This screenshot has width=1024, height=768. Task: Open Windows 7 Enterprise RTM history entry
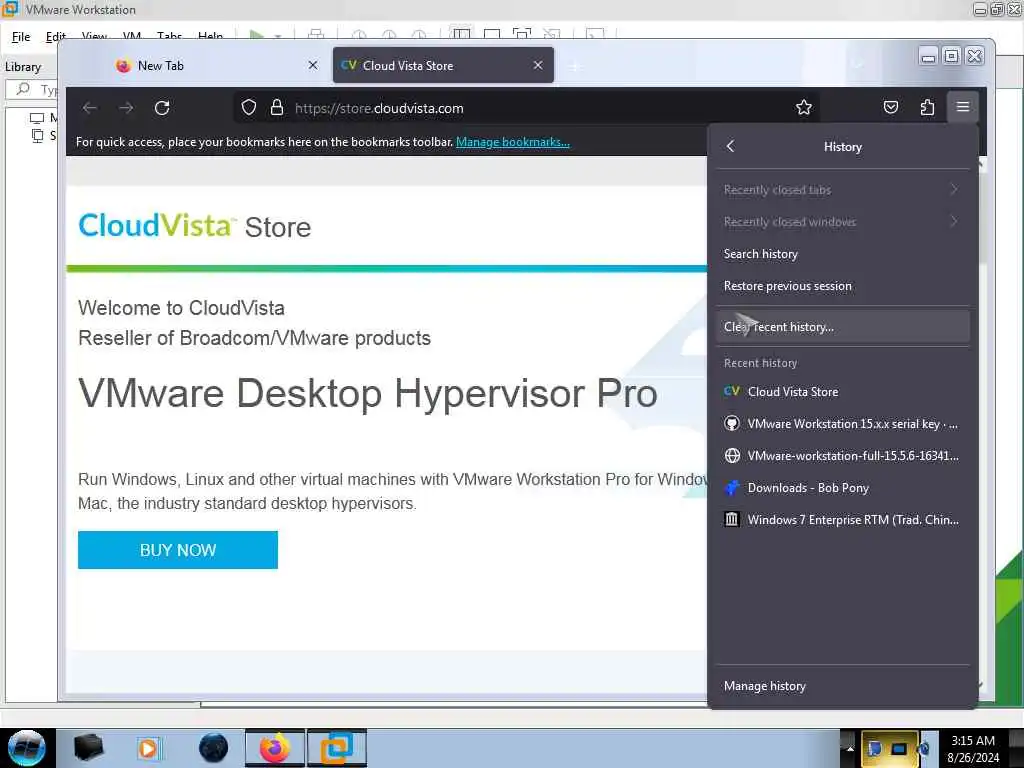[x=842, y=520]
